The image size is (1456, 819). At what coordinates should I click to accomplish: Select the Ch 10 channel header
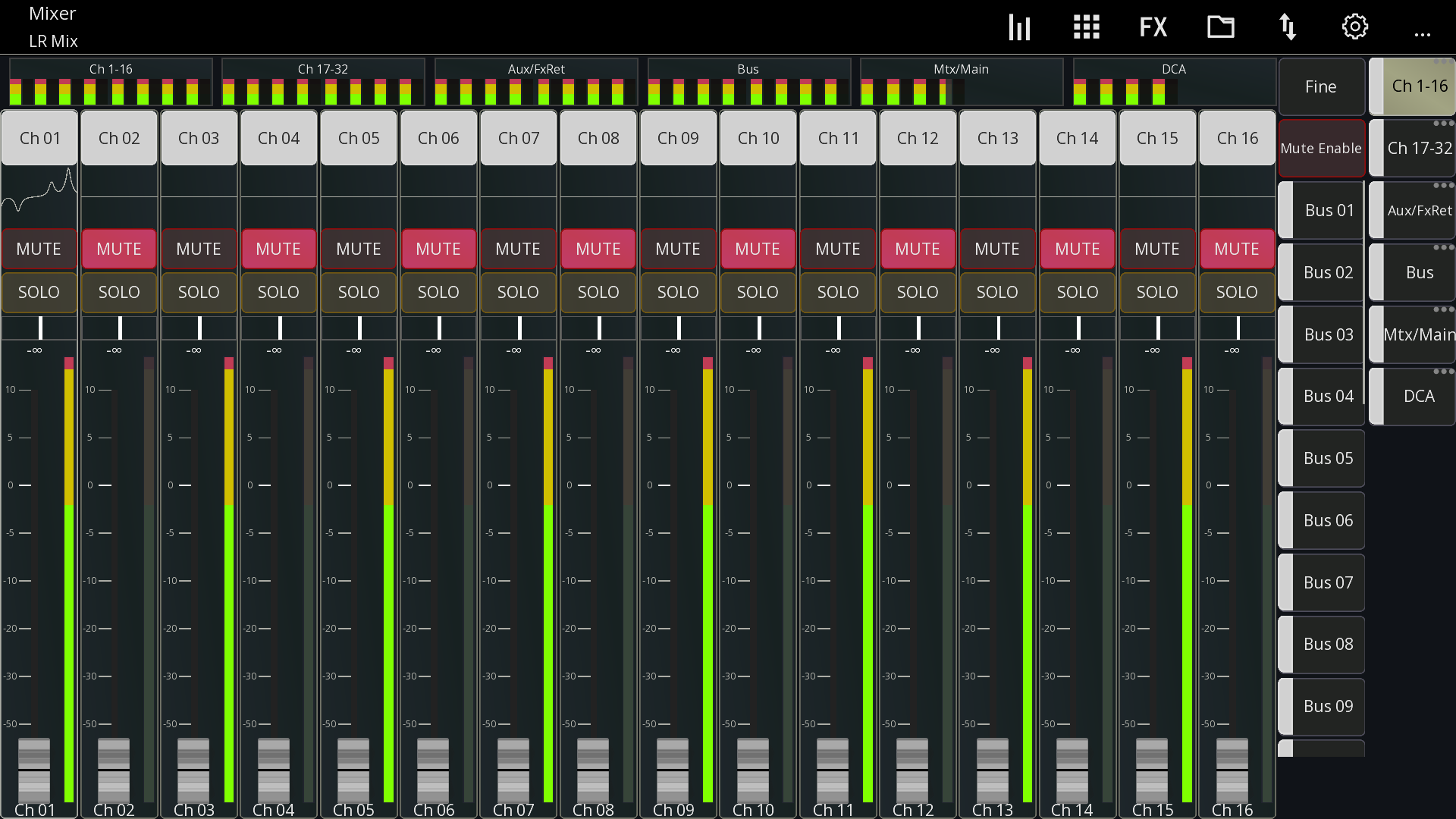pyautogui.click(x=758, y=138)
